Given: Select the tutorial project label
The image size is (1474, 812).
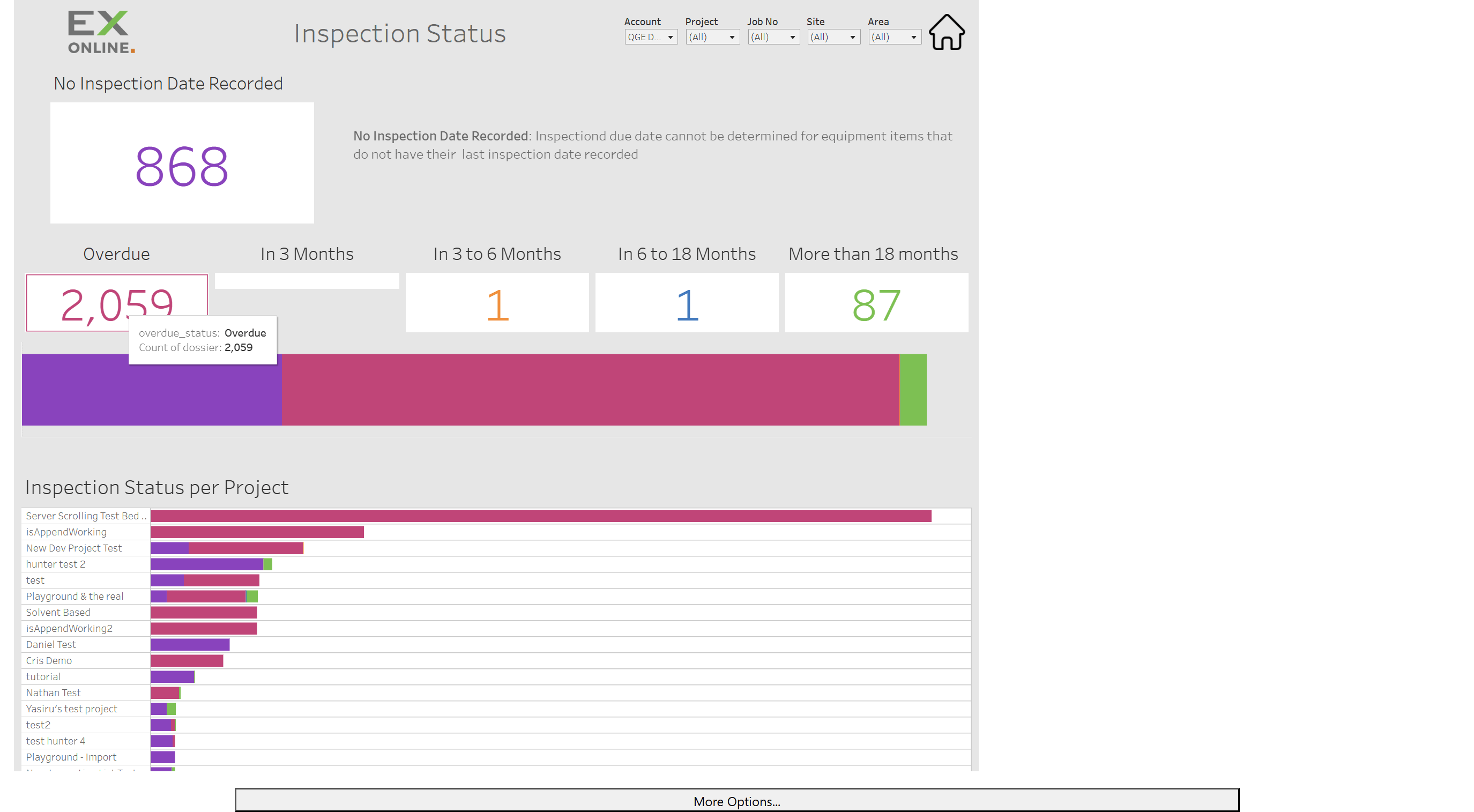Looking at the screenshot, I should (43, 676).
